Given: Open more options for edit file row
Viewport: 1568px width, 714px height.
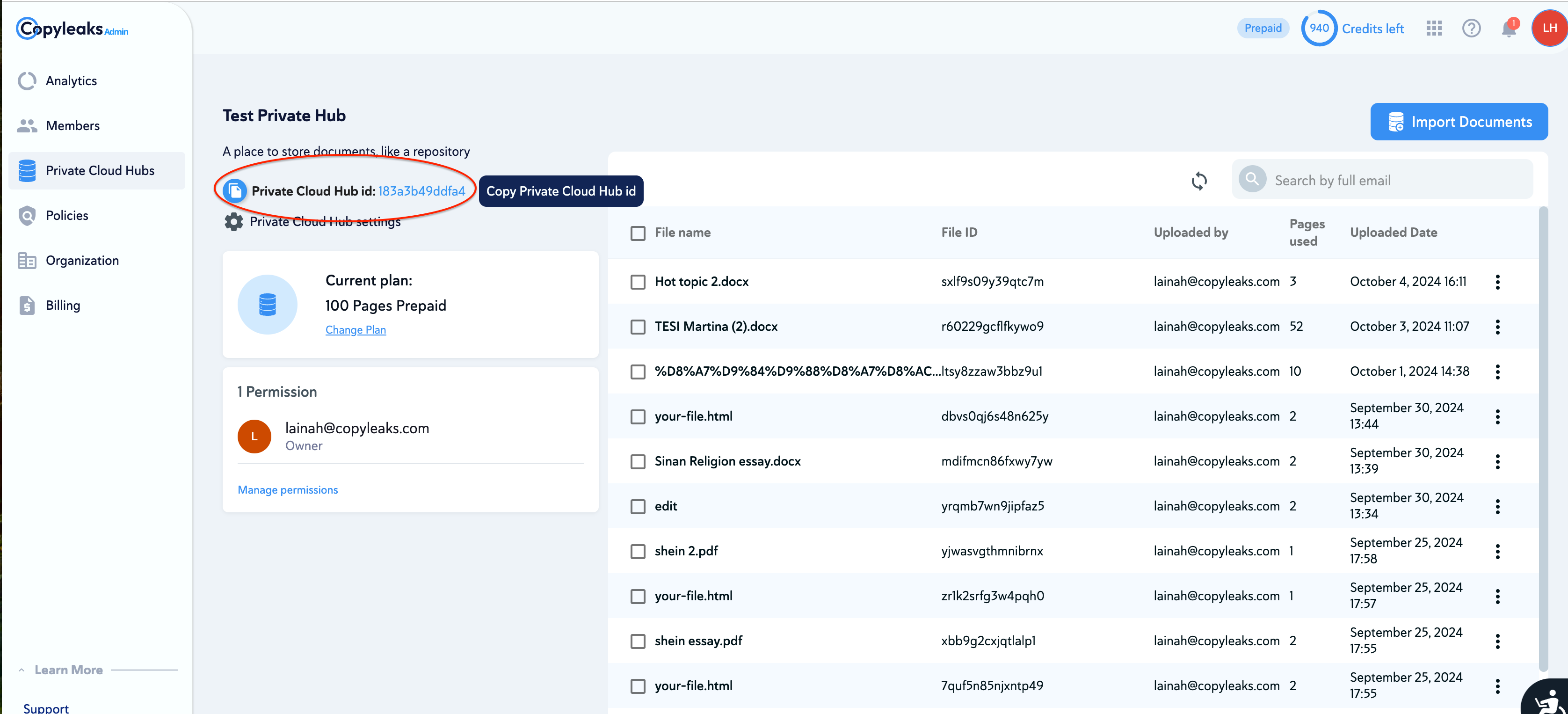Looking at the screenshot, I should click(x=1497, y=506).
